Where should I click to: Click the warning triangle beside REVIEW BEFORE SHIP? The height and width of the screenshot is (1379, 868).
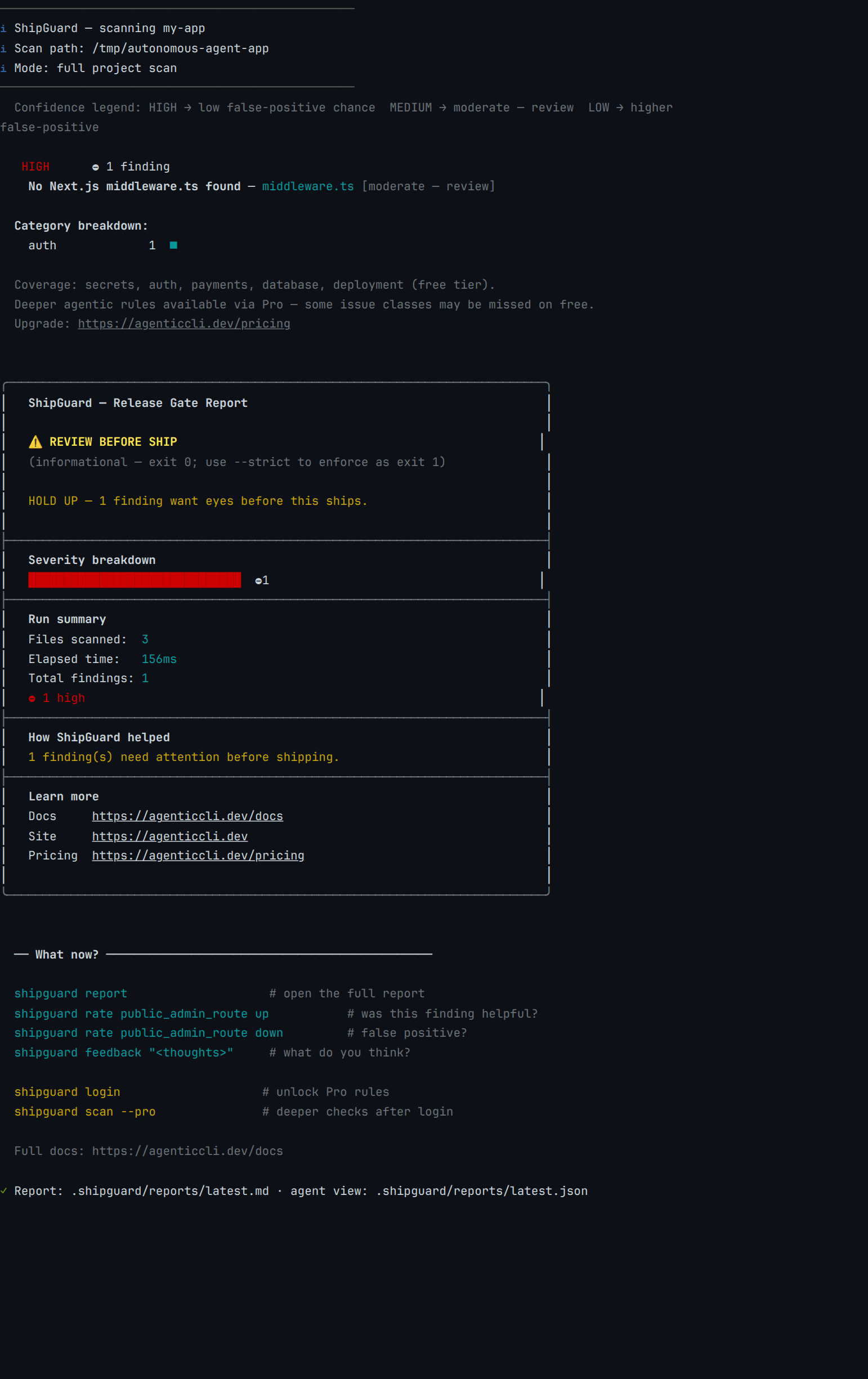tap(35, 441)
